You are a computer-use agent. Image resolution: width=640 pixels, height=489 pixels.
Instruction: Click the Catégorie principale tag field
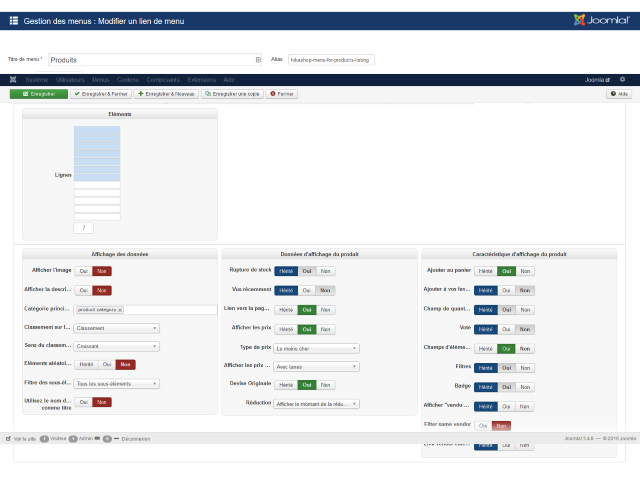click(145, 310)
